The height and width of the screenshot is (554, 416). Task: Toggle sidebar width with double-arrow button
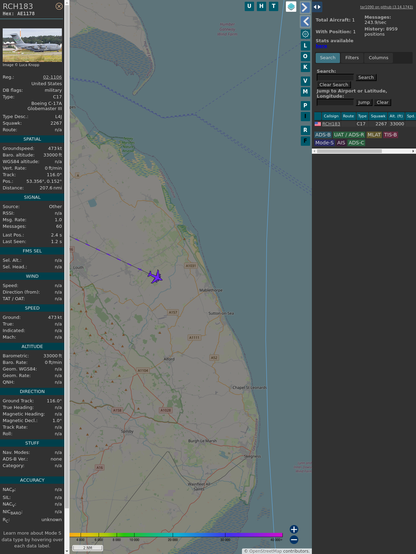[x=317, y=7]
